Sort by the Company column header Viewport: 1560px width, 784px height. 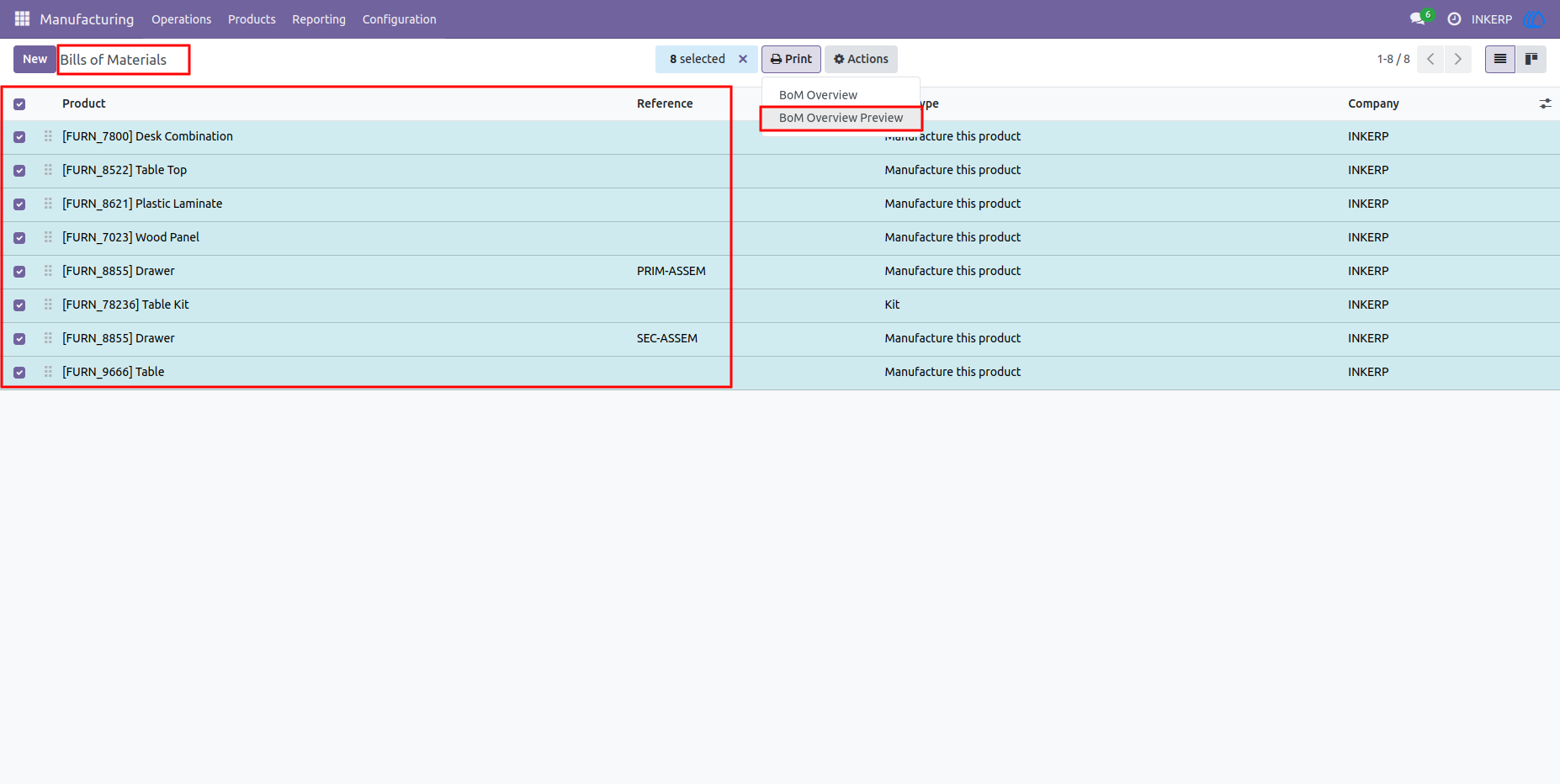tap(1373, 103)
